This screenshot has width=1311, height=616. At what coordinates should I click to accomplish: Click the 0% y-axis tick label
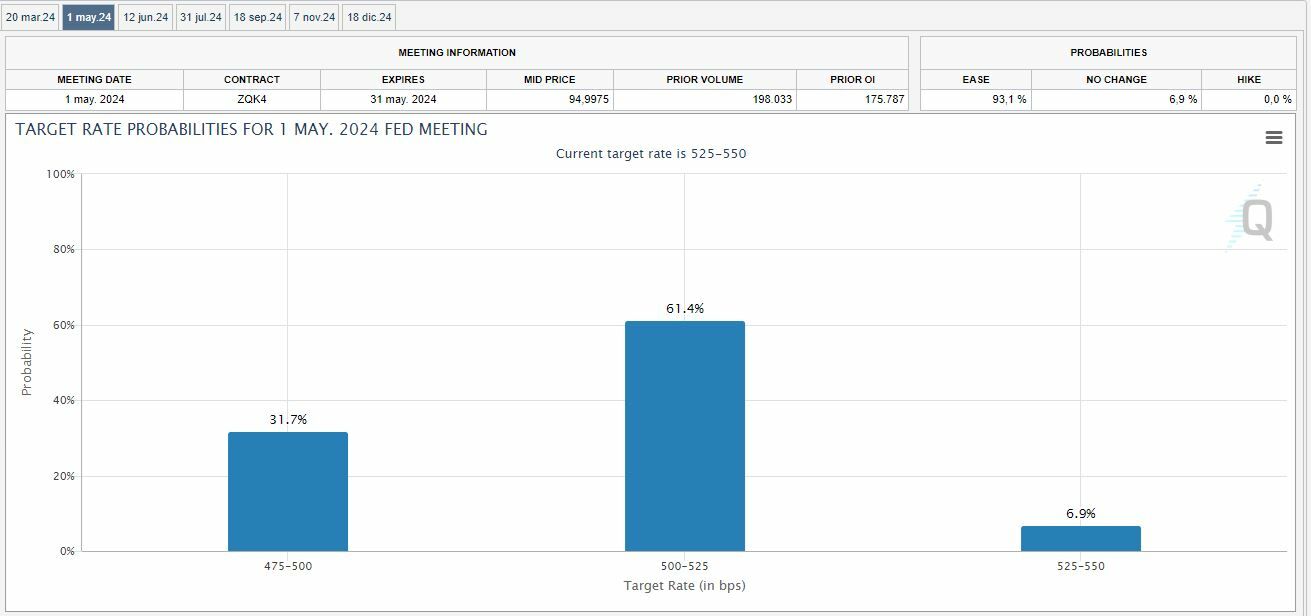click(x=66, y=551)
